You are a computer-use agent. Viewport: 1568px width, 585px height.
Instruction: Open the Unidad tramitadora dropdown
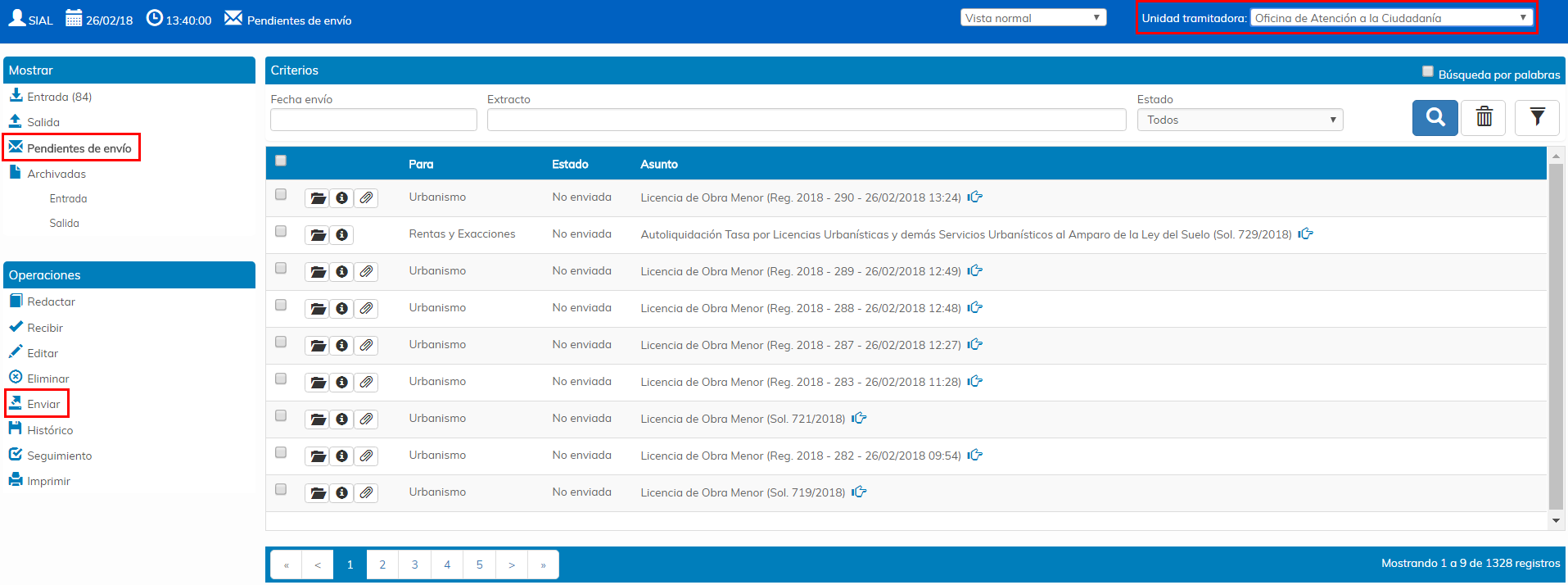tap(1391, 18)
